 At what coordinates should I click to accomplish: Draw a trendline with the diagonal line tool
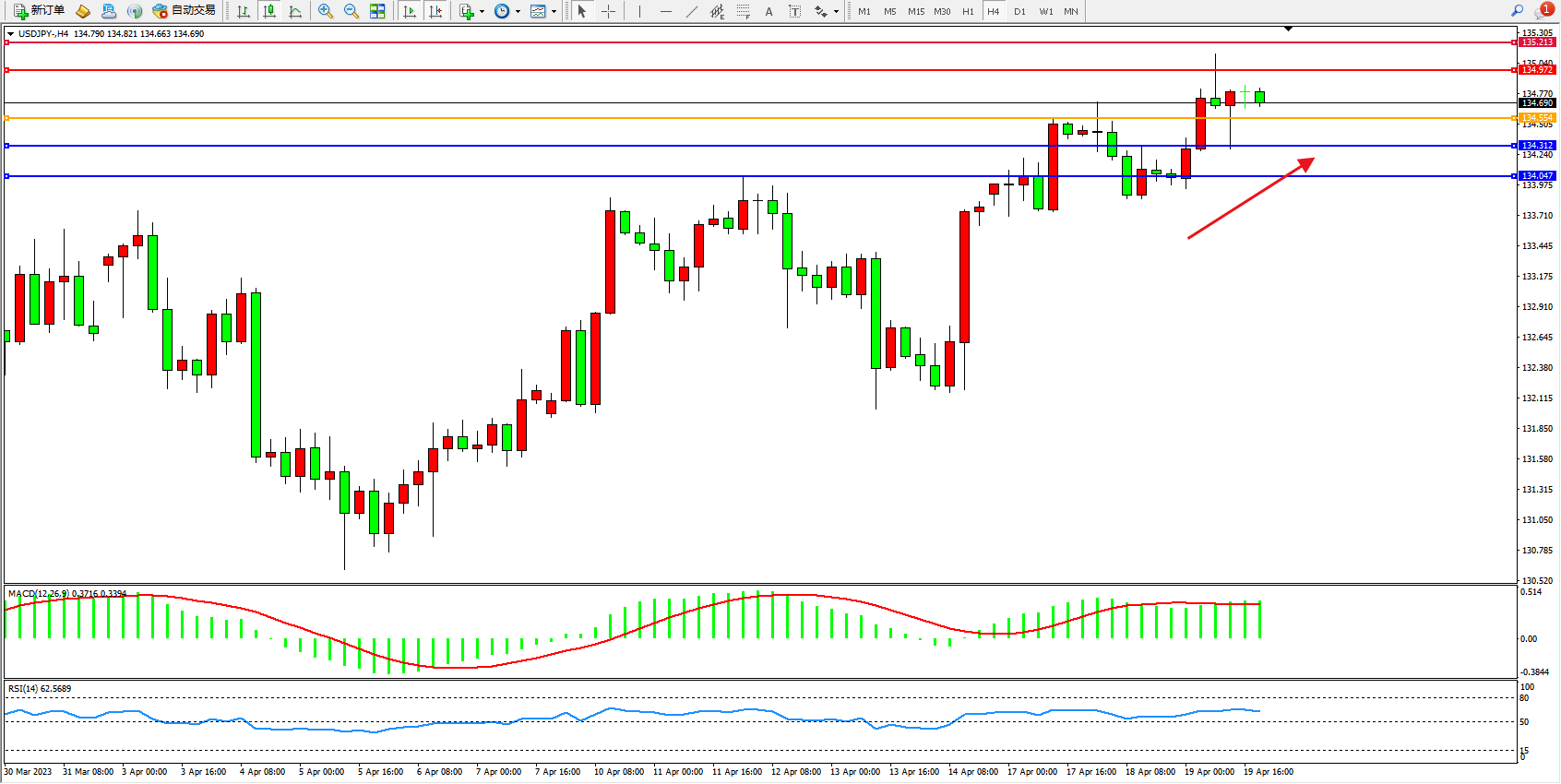click(x=692, y=11)
